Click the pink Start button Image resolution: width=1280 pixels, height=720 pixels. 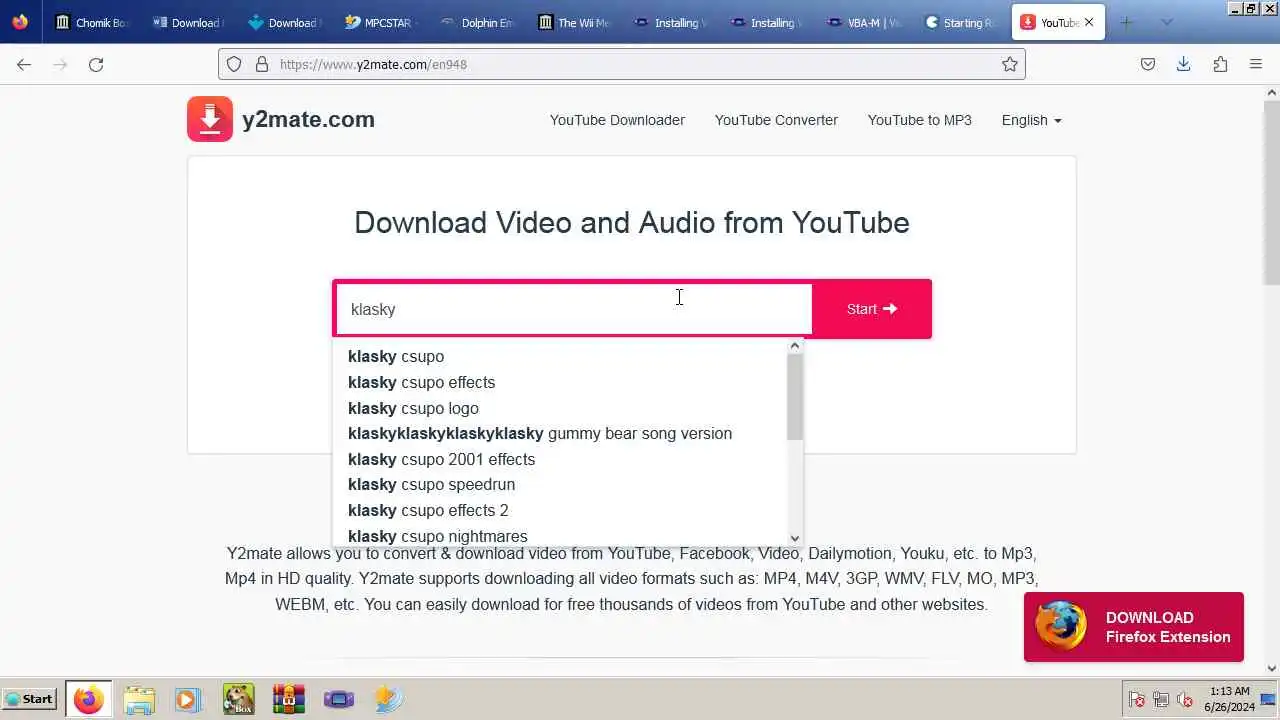click(871, 309)
